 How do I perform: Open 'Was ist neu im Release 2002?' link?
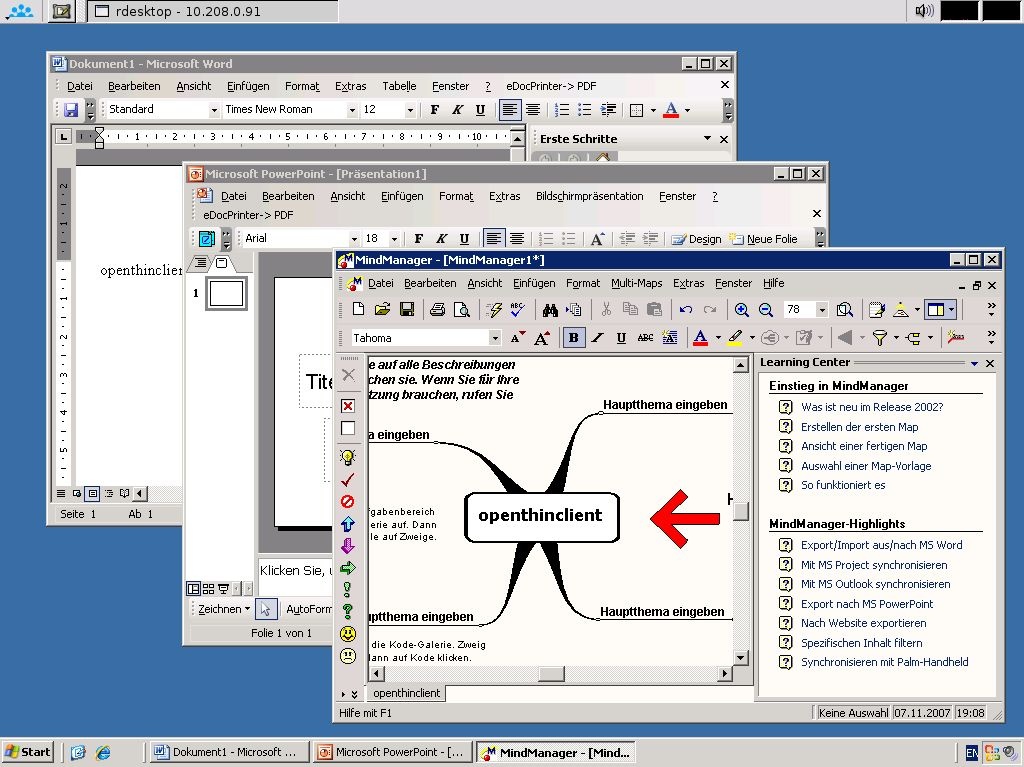872,407
